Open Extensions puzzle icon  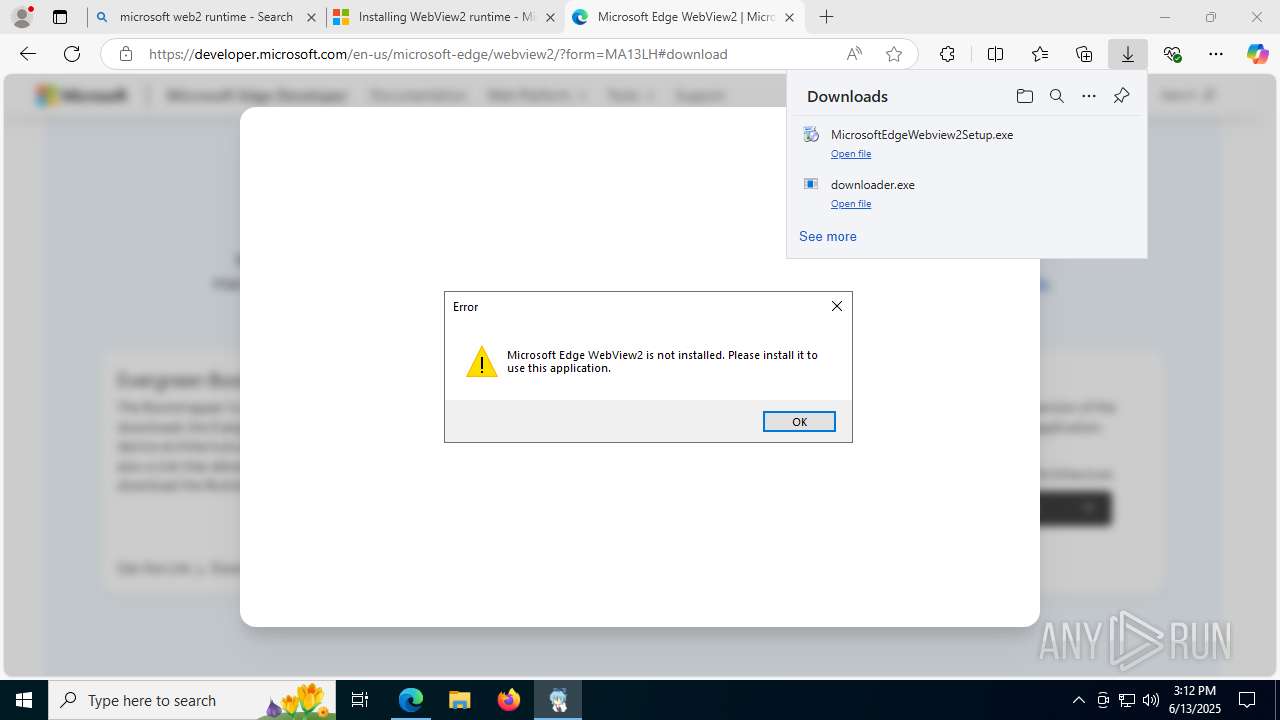point(947,54)
